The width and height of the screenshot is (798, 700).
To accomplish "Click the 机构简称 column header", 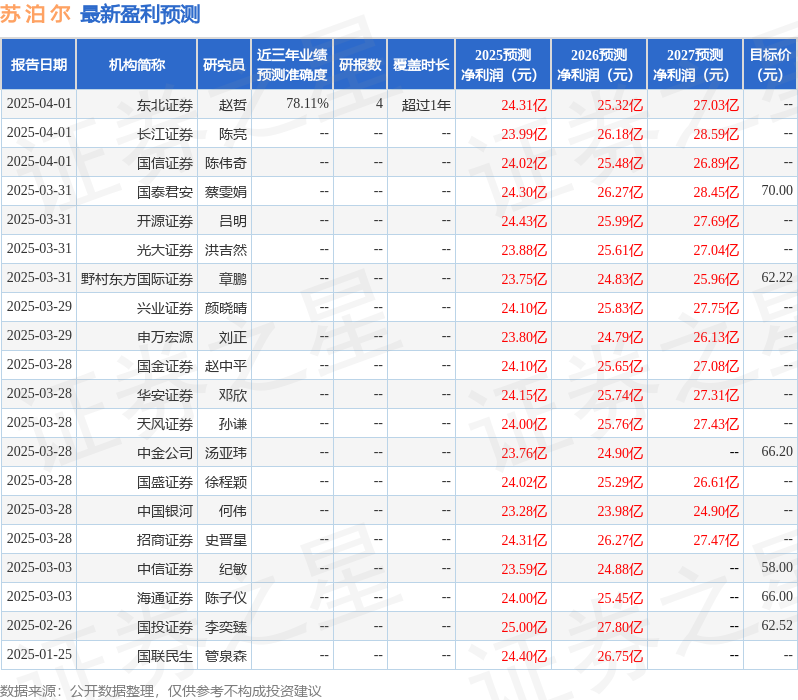I will pos(136,65).
